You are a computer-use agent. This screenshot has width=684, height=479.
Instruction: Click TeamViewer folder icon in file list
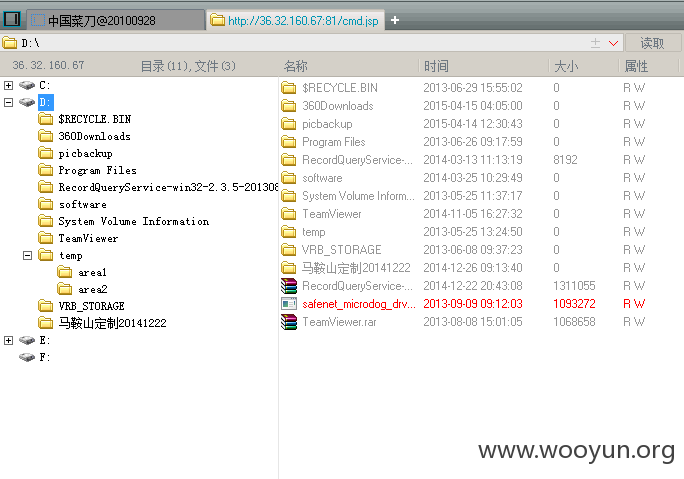[x=289, y=214]
